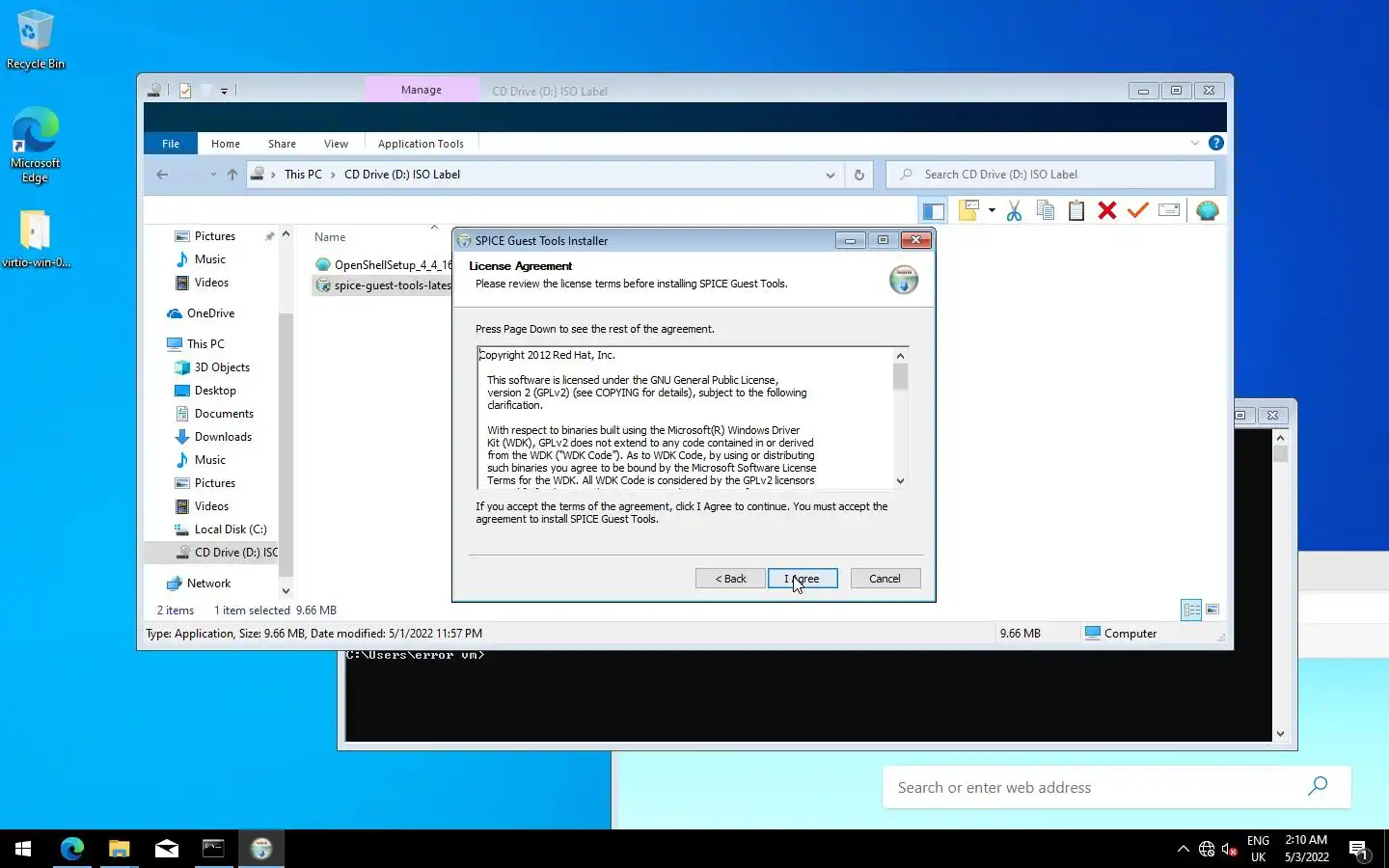Open Mail app from the taskbar
This screenshot has height=868, width=1389.
pos(166,849)
